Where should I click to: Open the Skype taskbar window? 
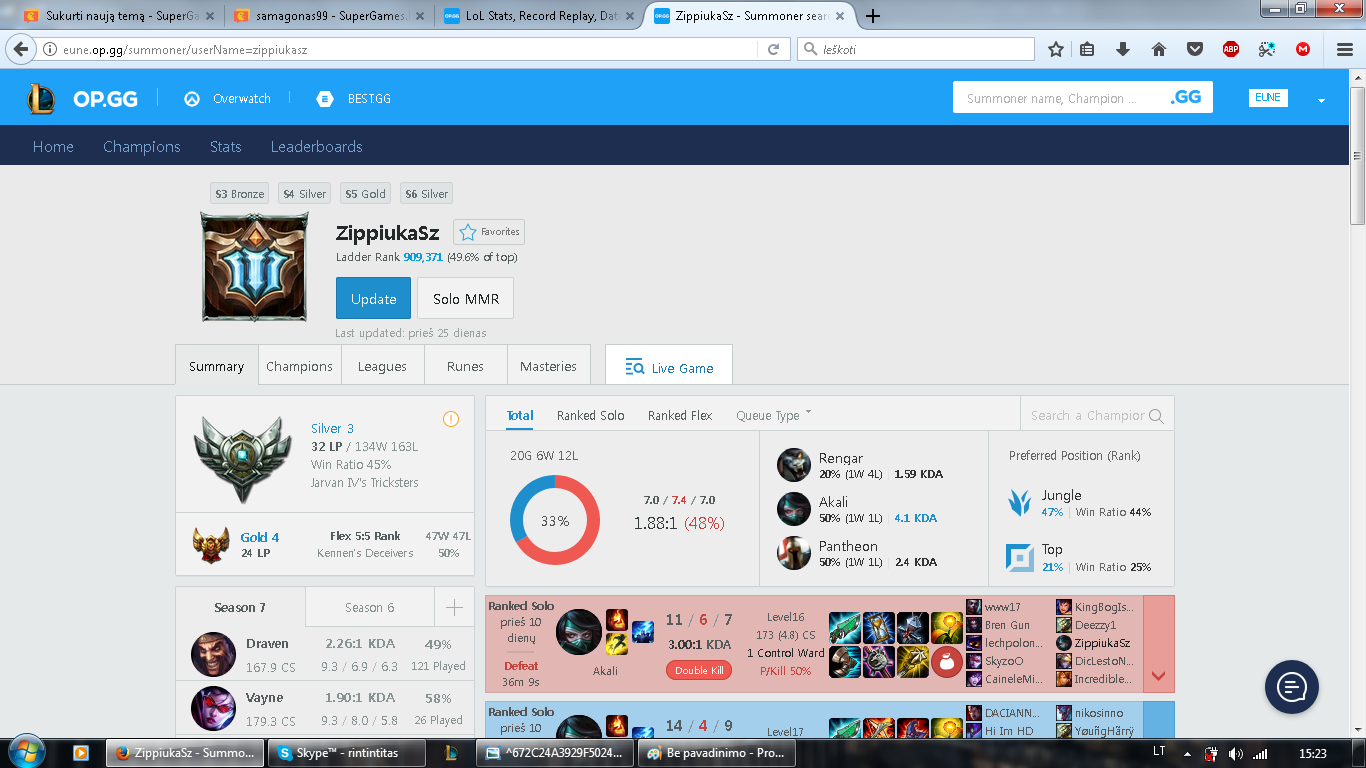tap(349, 752)
